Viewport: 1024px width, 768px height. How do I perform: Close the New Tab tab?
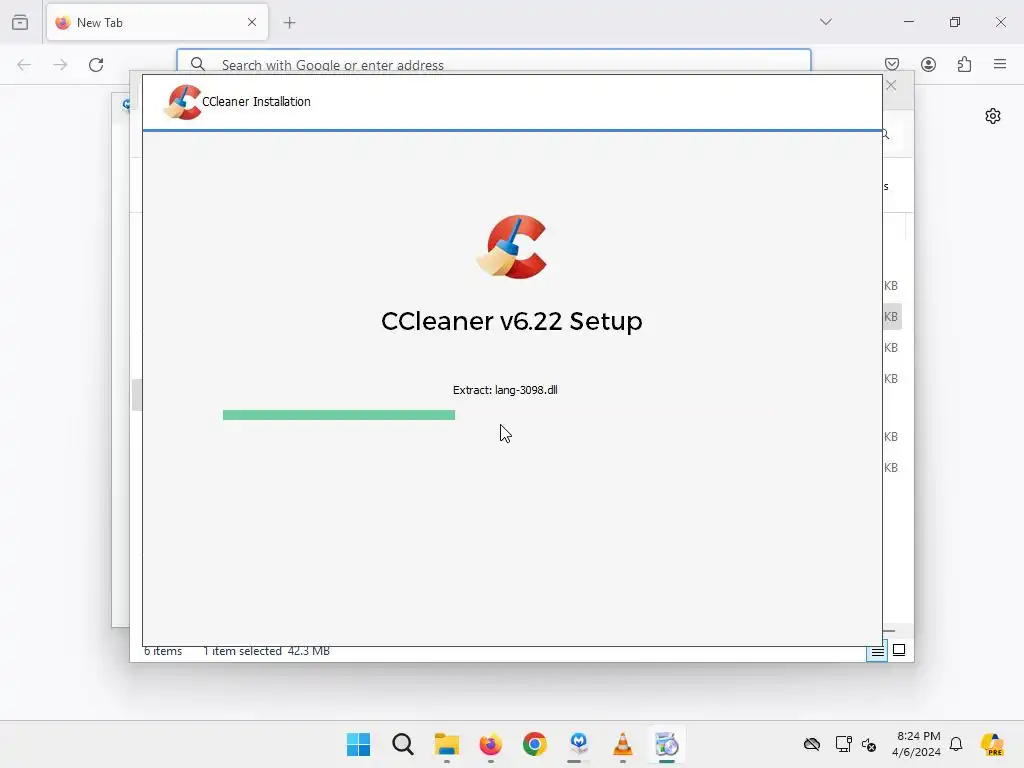pos(252,22)
